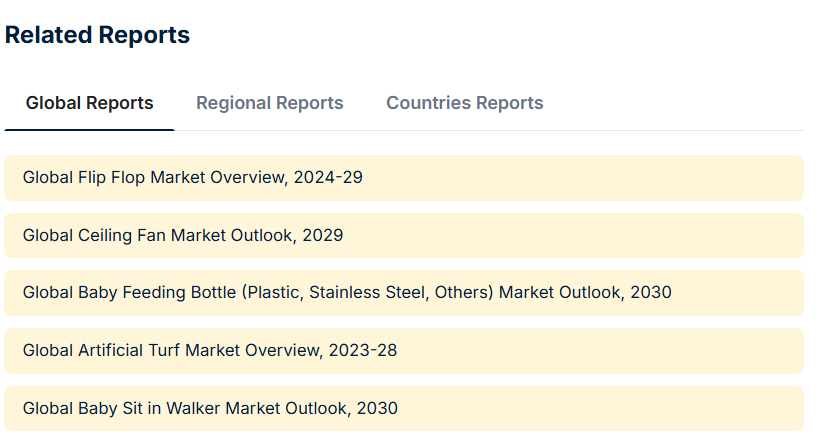Click the 2029 year in Ceiling Fan title
Screen dimensions: 829x445
pyautogui.click(x=323, y=235)
